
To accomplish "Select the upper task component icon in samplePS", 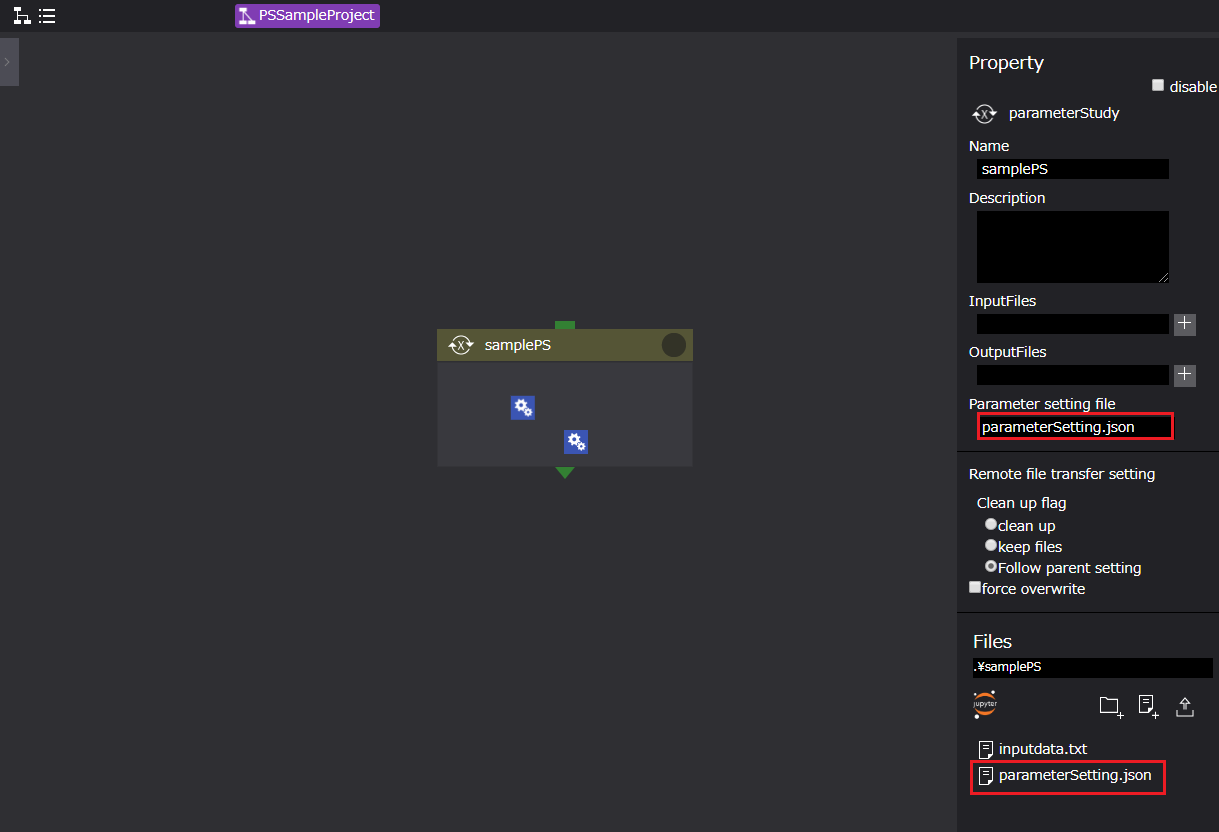I will (522, 408).
